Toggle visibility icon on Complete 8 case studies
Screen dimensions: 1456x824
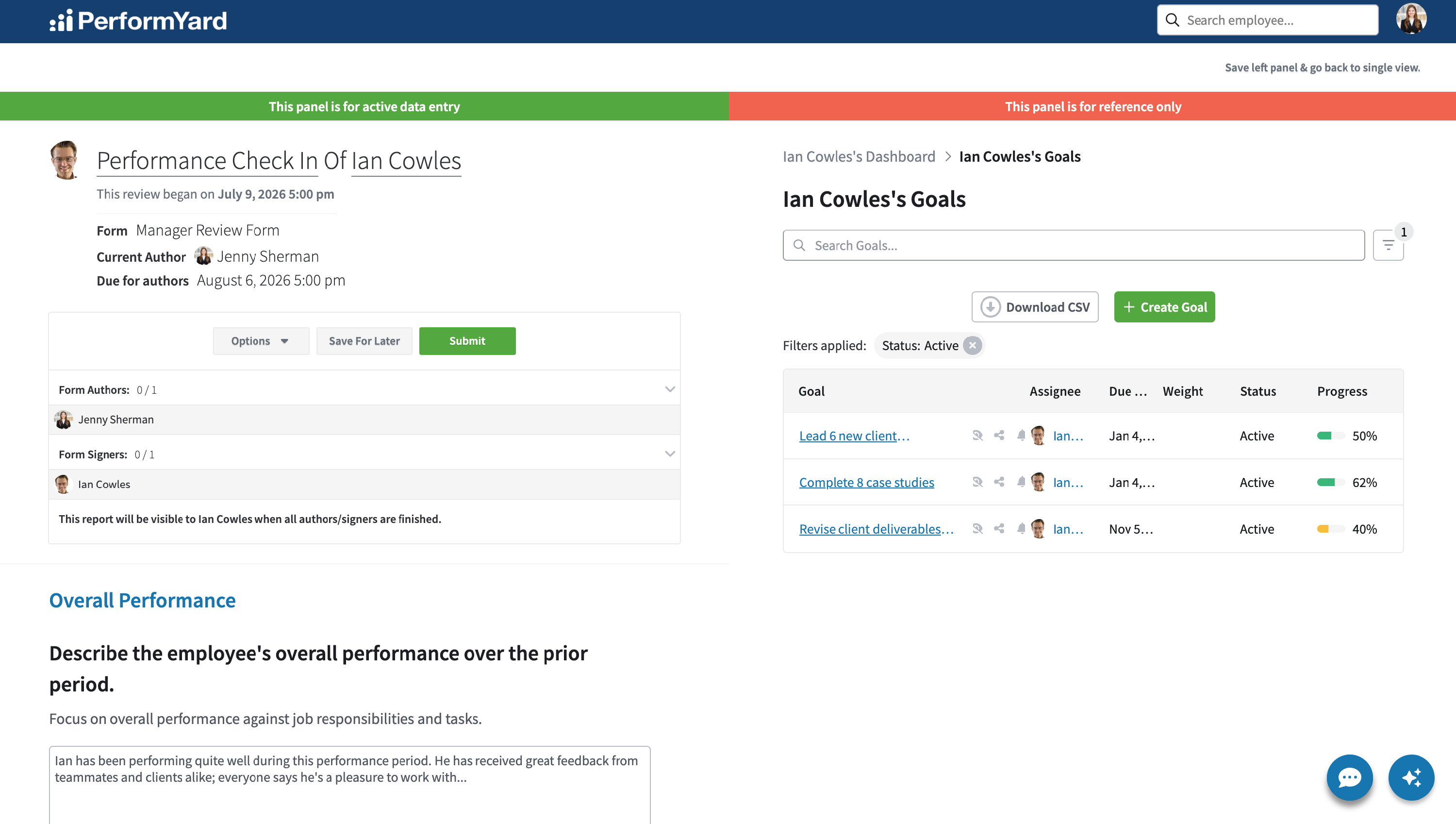(x=977, y=482)
